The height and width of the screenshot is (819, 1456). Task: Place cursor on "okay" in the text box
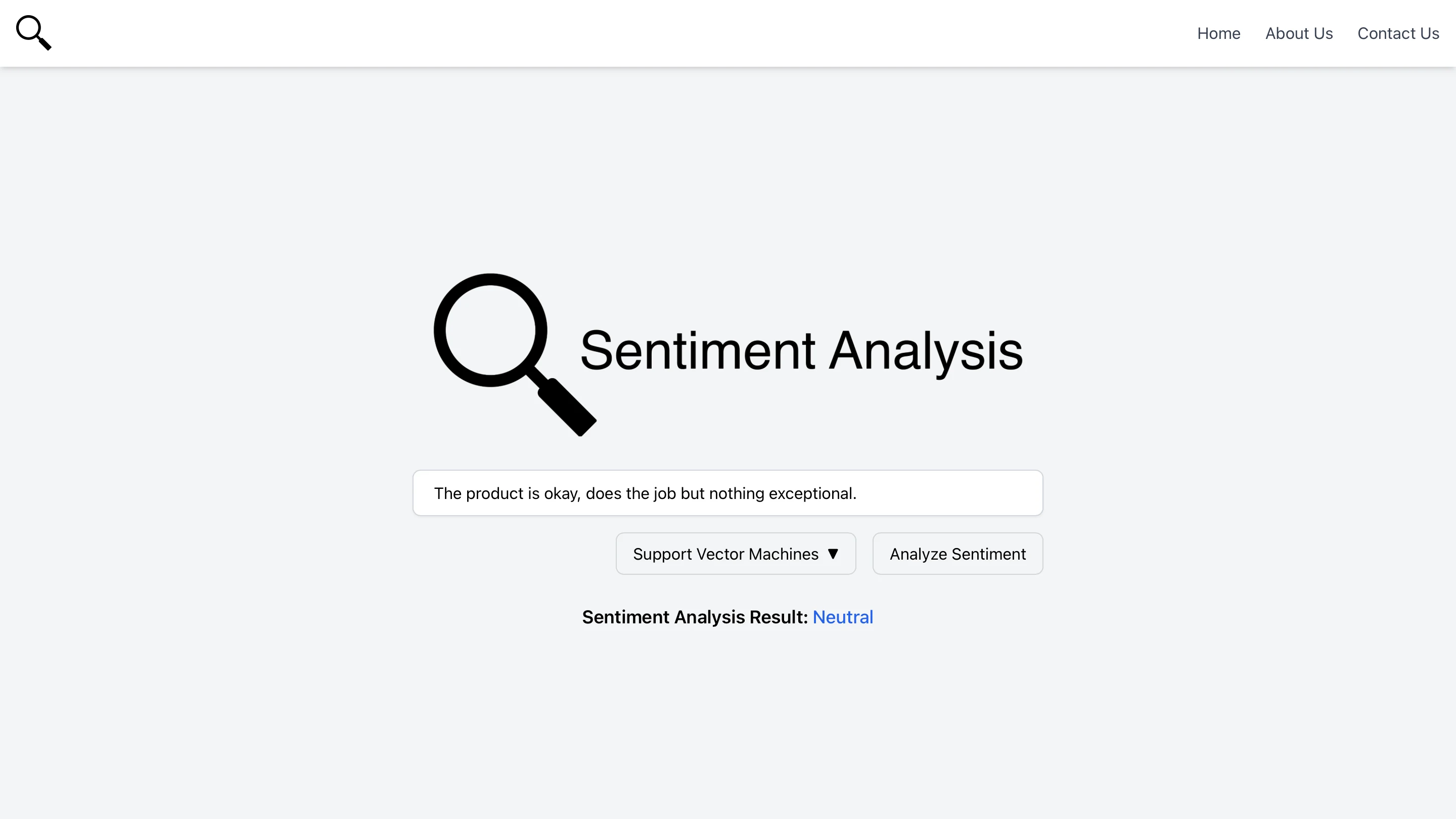[561, 493]
